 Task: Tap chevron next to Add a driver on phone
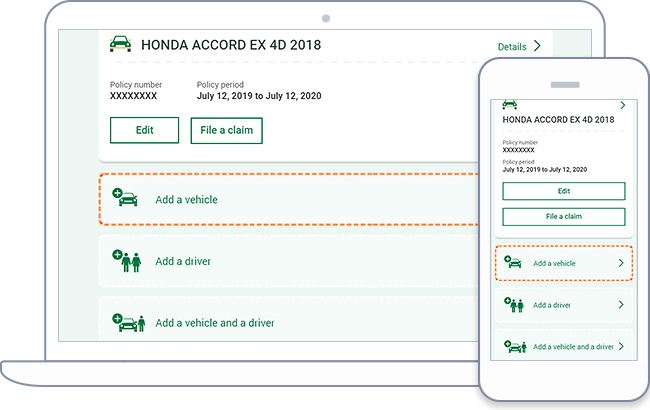pyautogui.click(x=621, y=305)
